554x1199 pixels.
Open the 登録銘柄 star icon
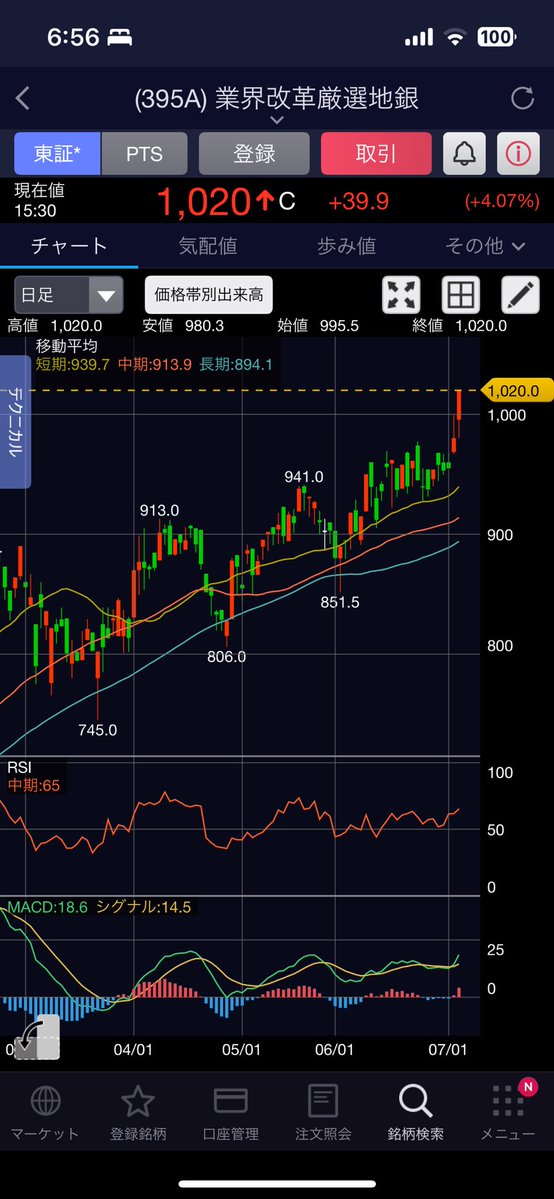click(x=138, y=1101)
